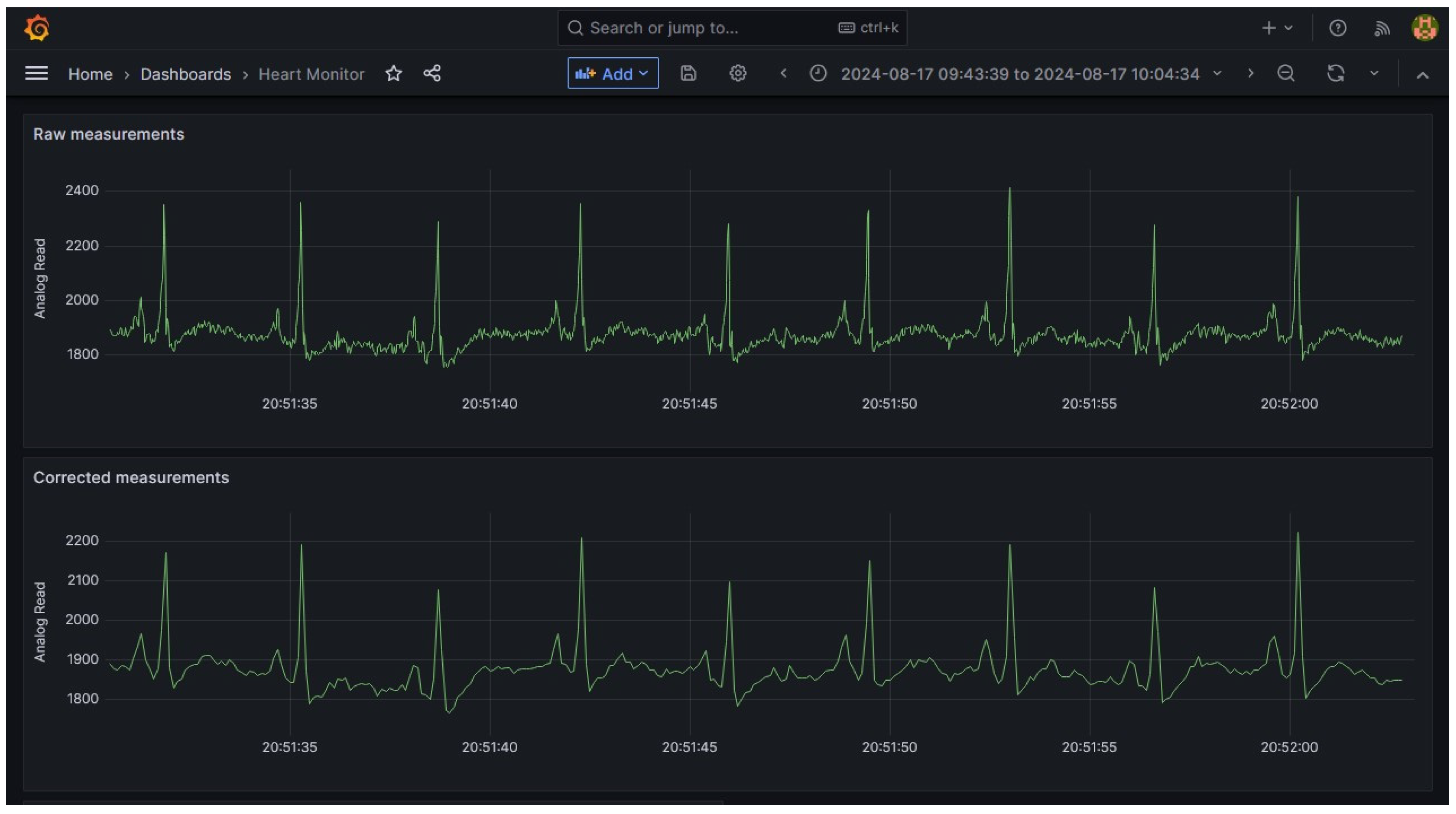Toggle the hamburger navigation menu
The height and width of the screenshot is (814, 1456).
36,74
